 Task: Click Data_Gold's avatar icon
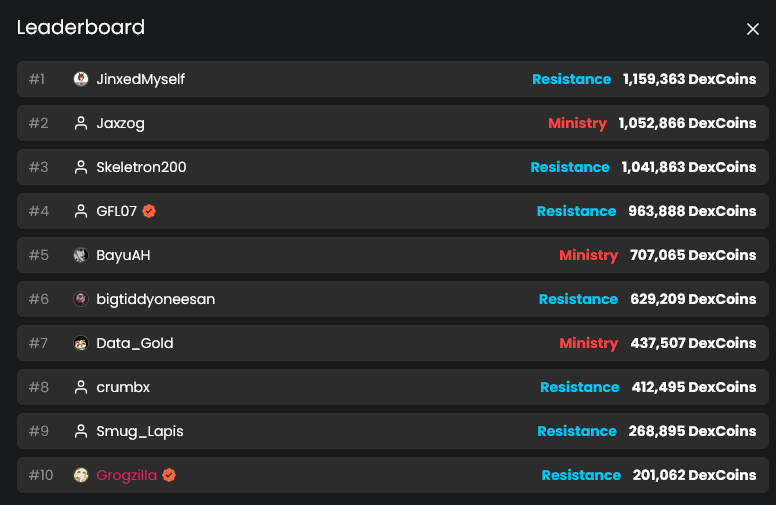[x=81, y=343]
